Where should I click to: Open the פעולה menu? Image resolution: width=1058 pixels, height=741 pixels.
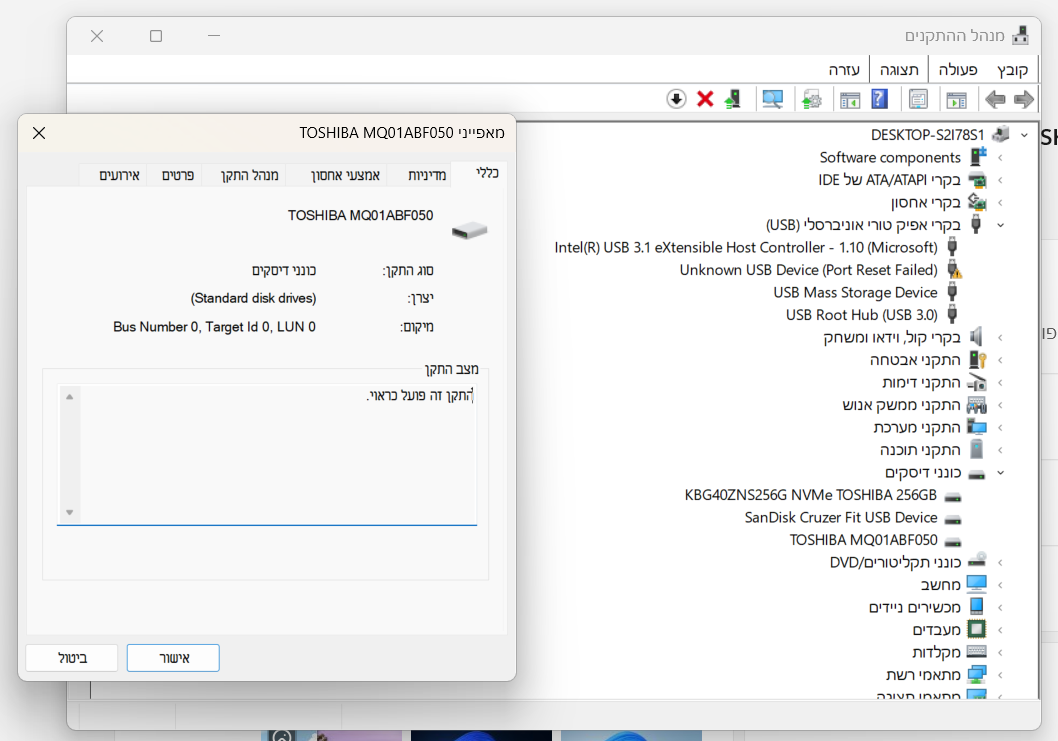click(x=957, y=70)
